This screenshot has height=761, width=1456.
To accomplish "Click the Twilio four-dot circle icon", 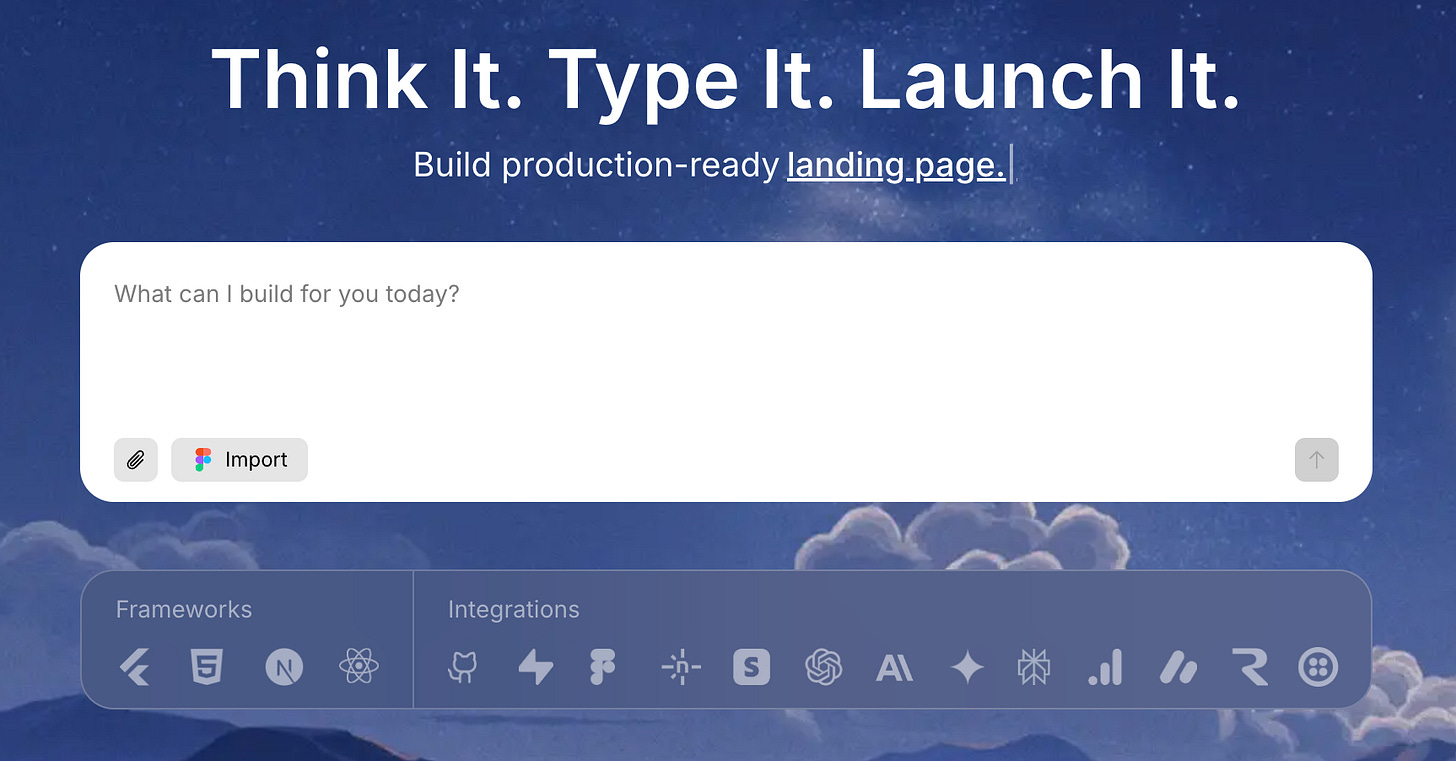I will coord(1318,667).
